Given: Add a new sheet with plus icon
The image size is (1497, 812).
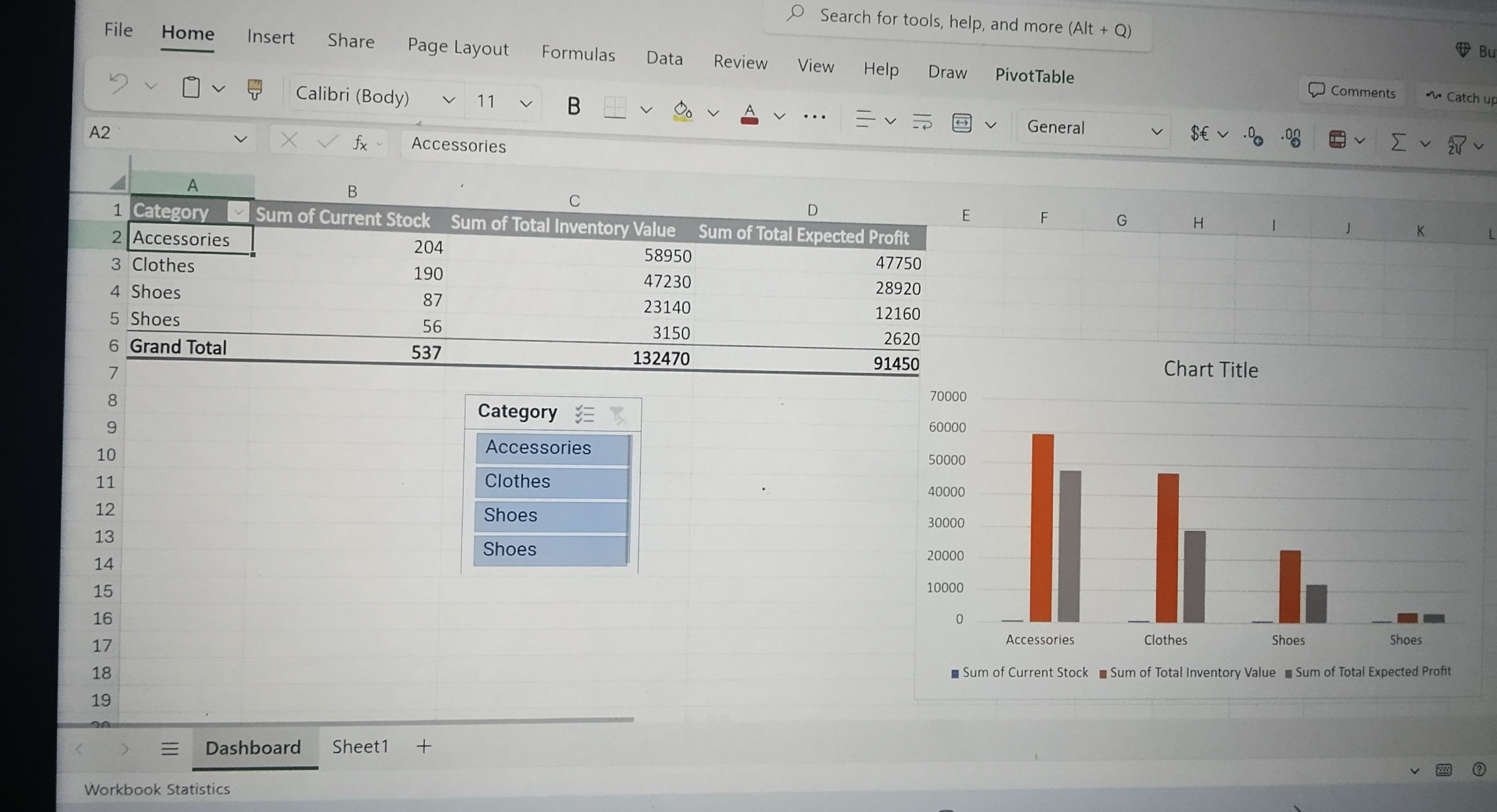Looking at the screenshot, I should (x=424, y=747).
